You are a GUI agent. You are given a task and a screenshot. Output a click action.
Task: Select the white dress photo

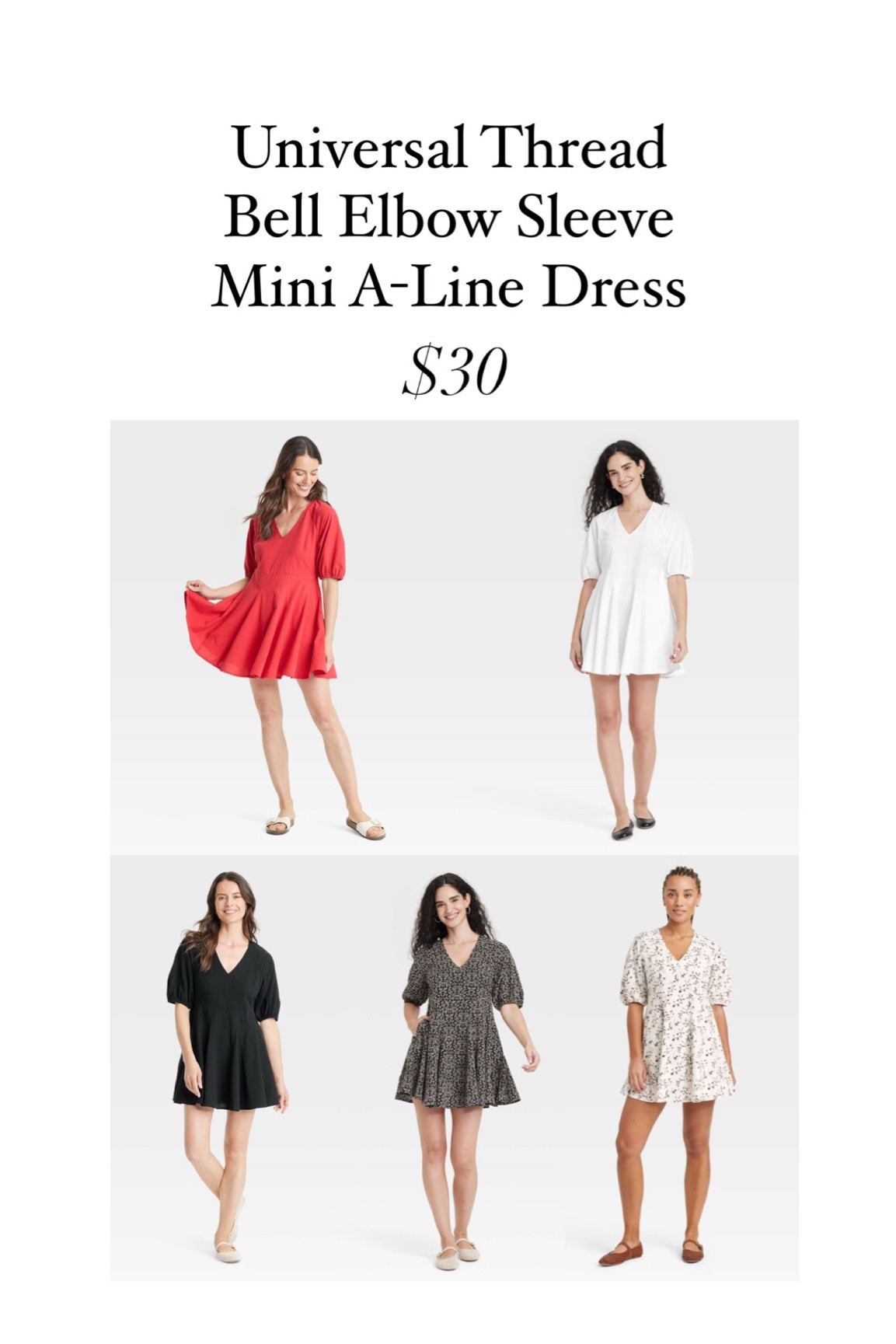coord(627,637)
